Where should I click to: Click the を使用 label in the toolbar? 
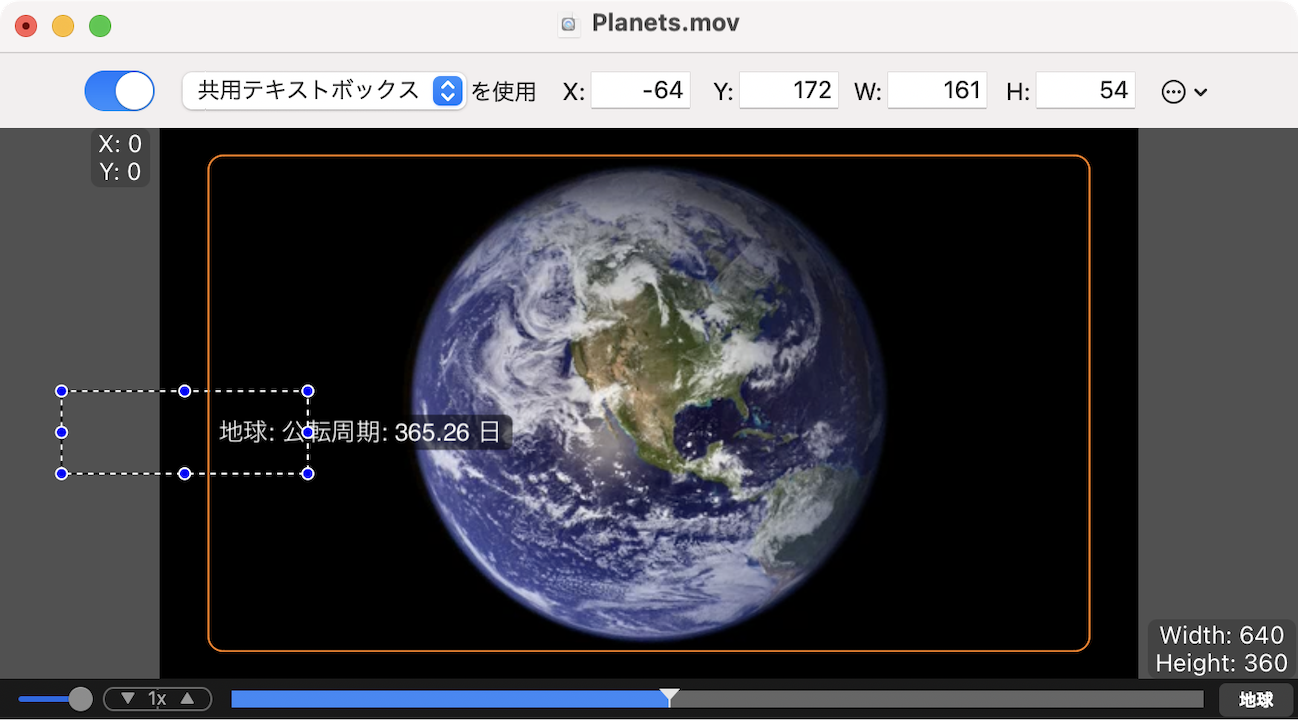(504, 92)
